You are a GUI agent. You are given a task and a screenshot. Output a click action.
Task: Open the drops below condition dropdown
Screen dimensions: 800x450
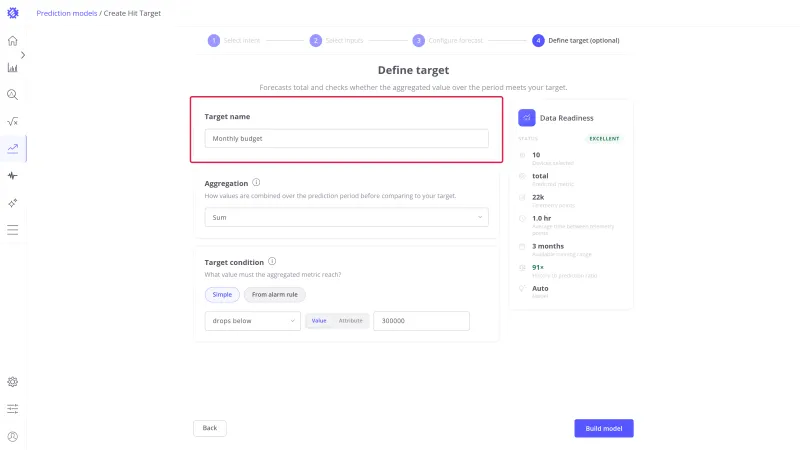[253, 321]
